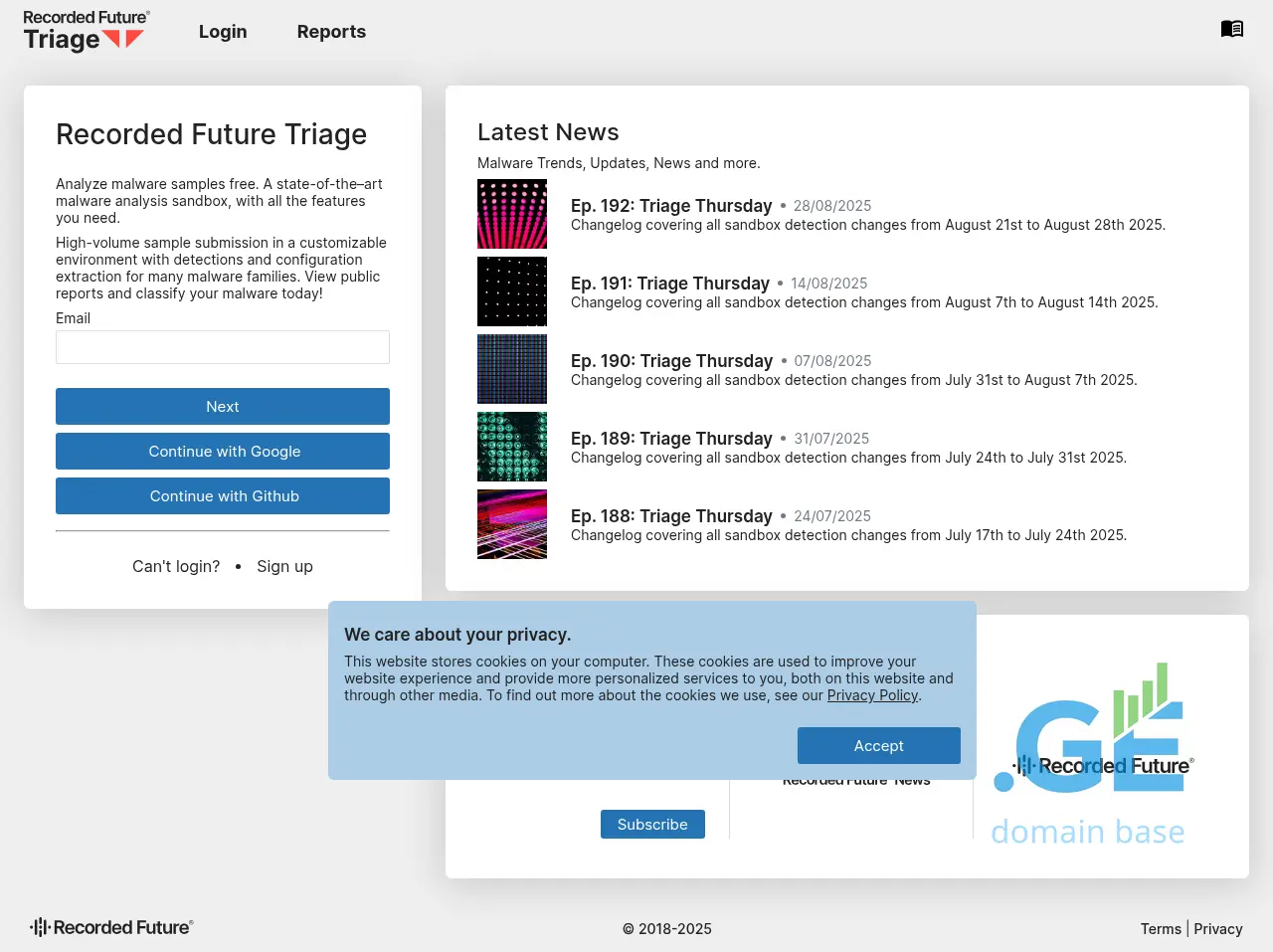Choose Continue with Github
The width and height of the screenshot is (1273, 952).
tap(223, 496)
